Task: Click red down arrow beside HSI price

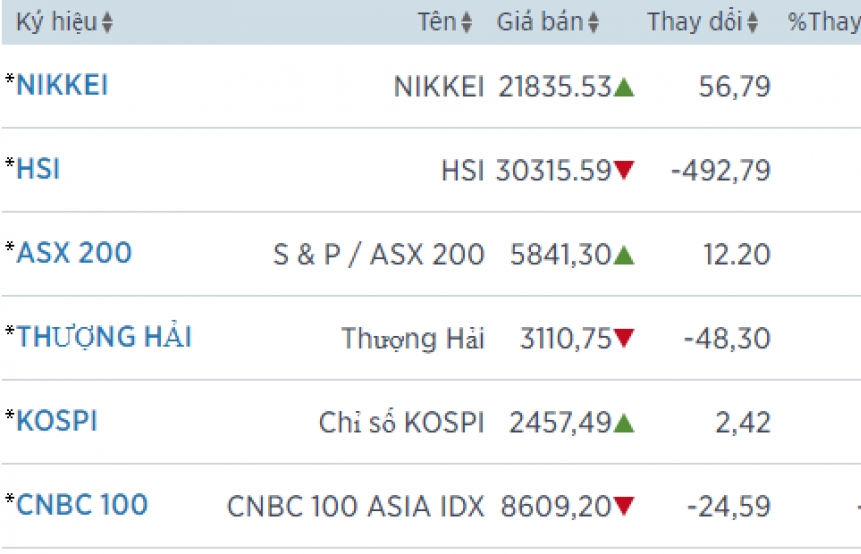Action: pyautogui.click(x=624, y=172)
